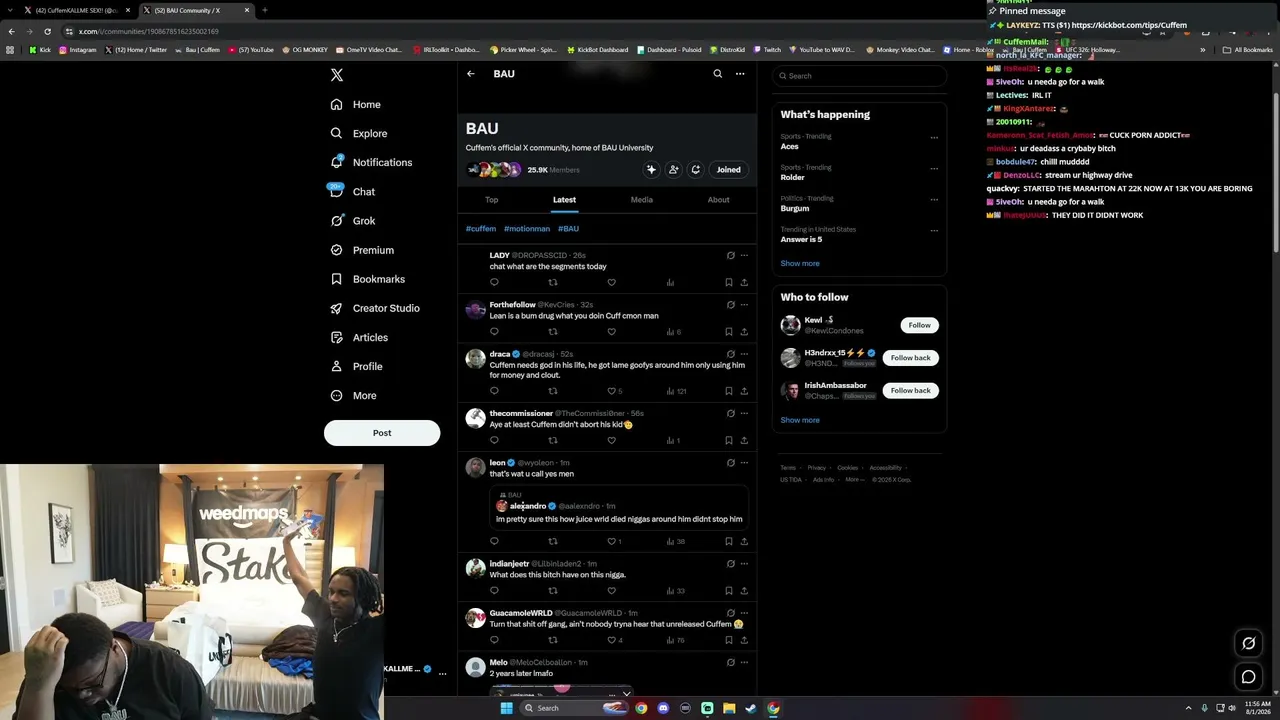Screen dimensions: 1280x720
Task: Bookmark LADY's post
Action: (x=728, y=282)
